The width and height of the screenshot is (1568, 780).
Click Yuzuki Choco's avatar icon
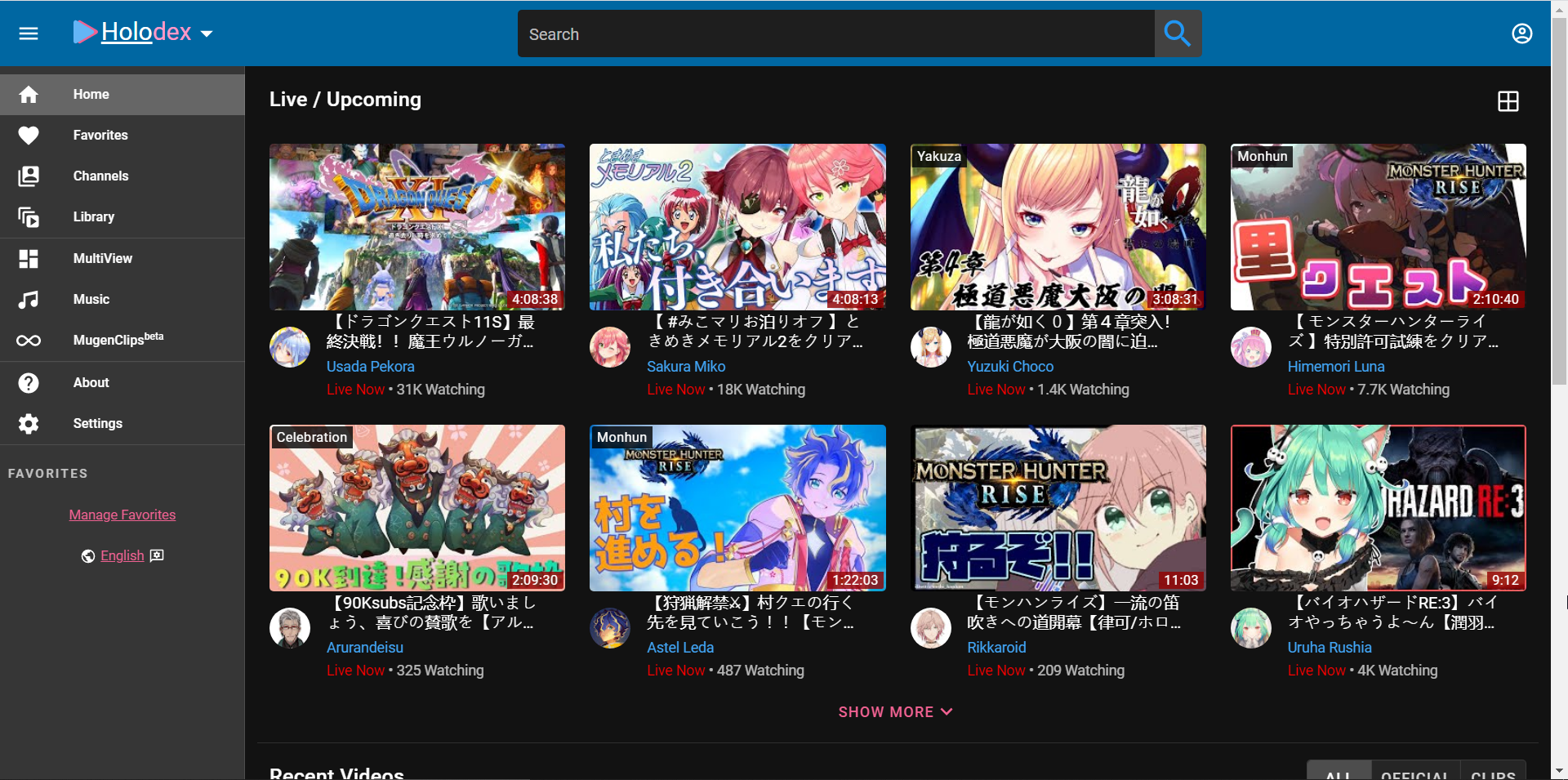(x=931, y=347)
